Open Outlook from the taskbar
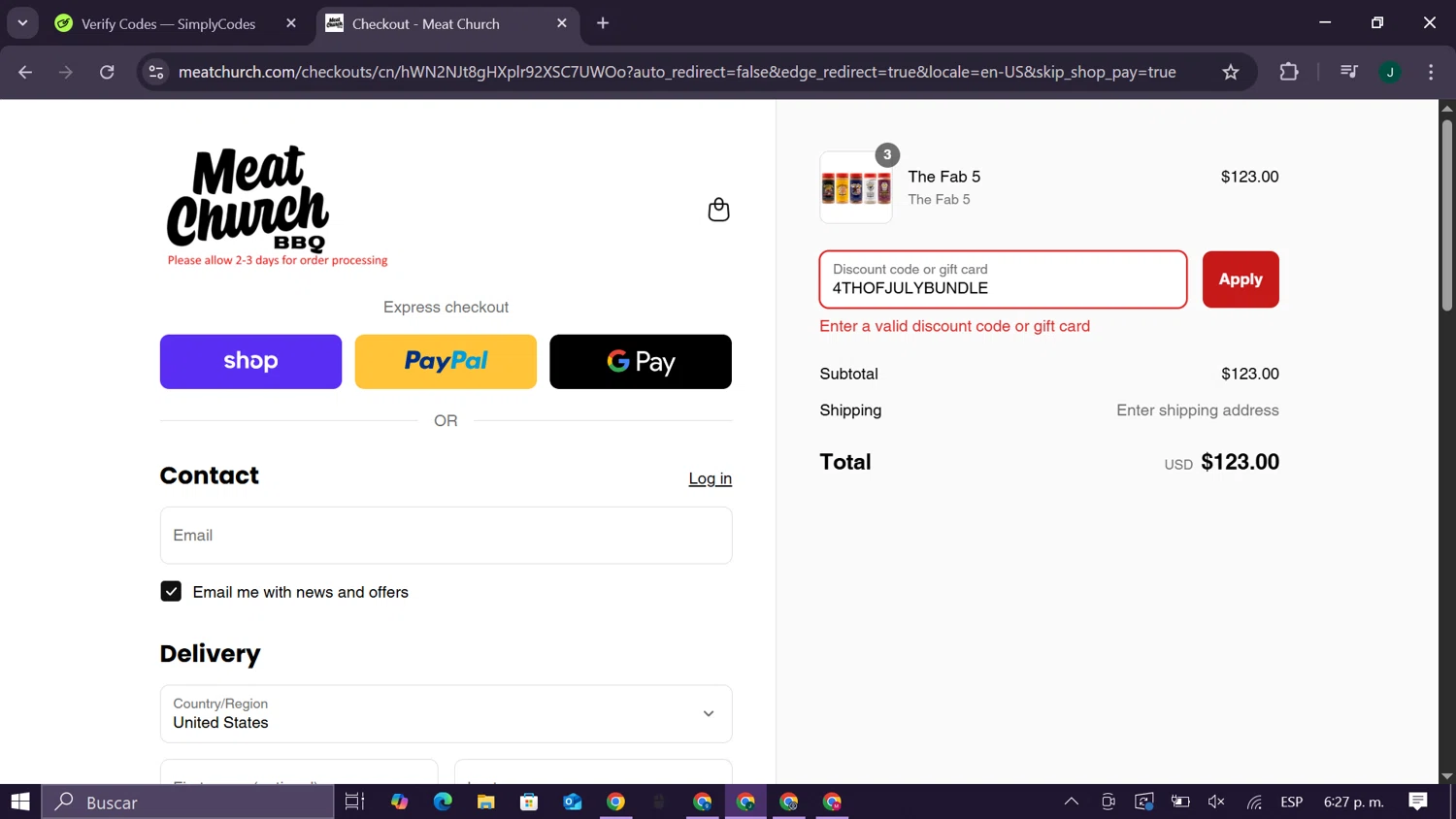 (572, 802)
